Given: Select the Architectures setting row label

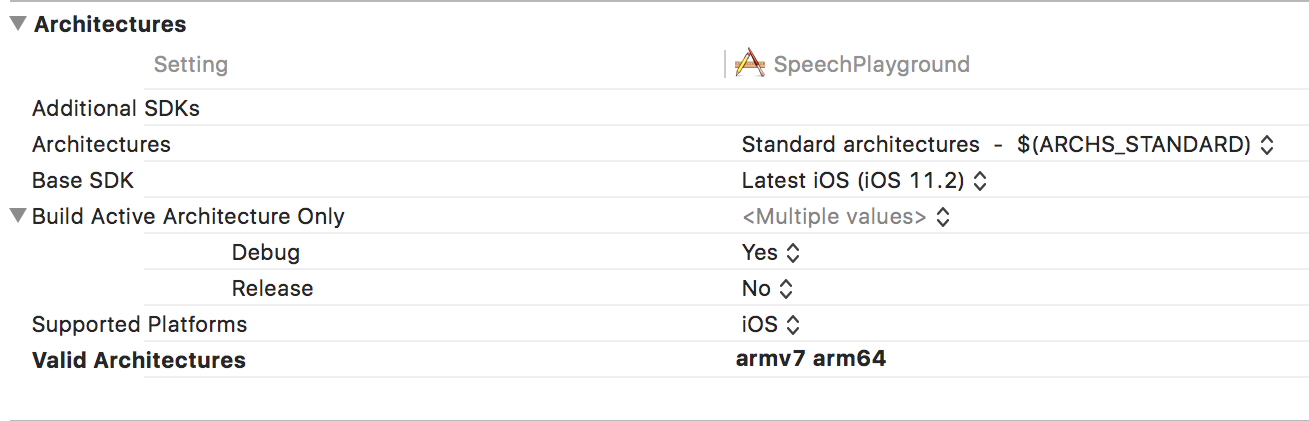Looking at the screenshot, I should point(101,144).
